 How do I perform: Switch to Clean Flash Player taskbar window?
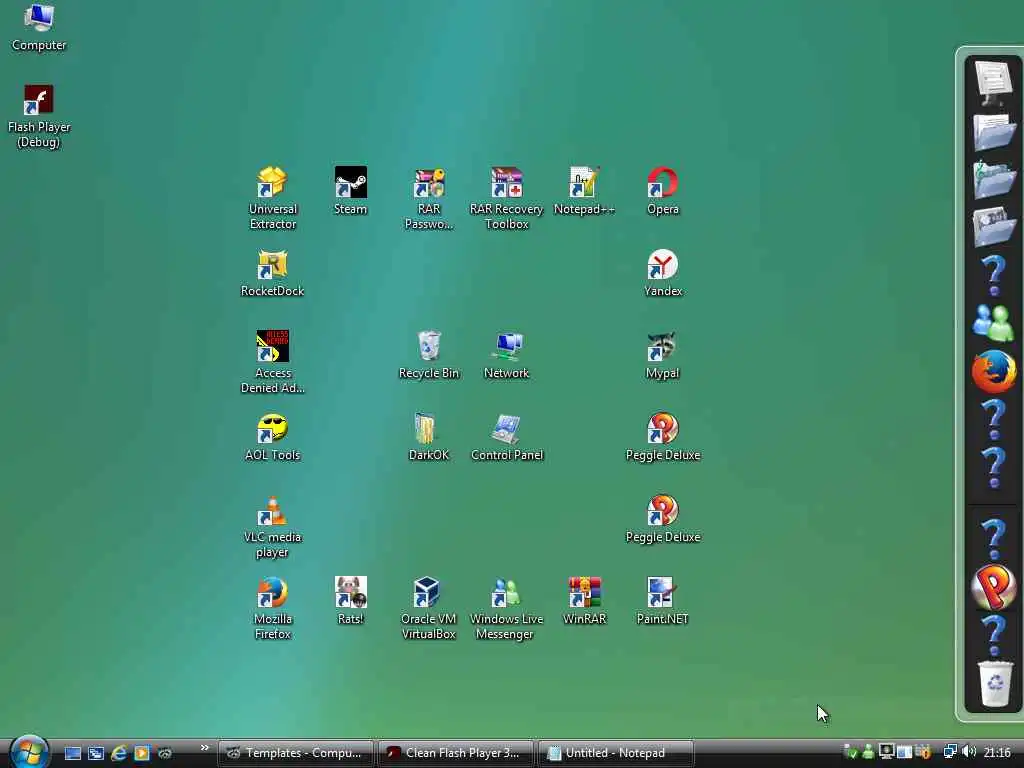click(x=455, y=753)
